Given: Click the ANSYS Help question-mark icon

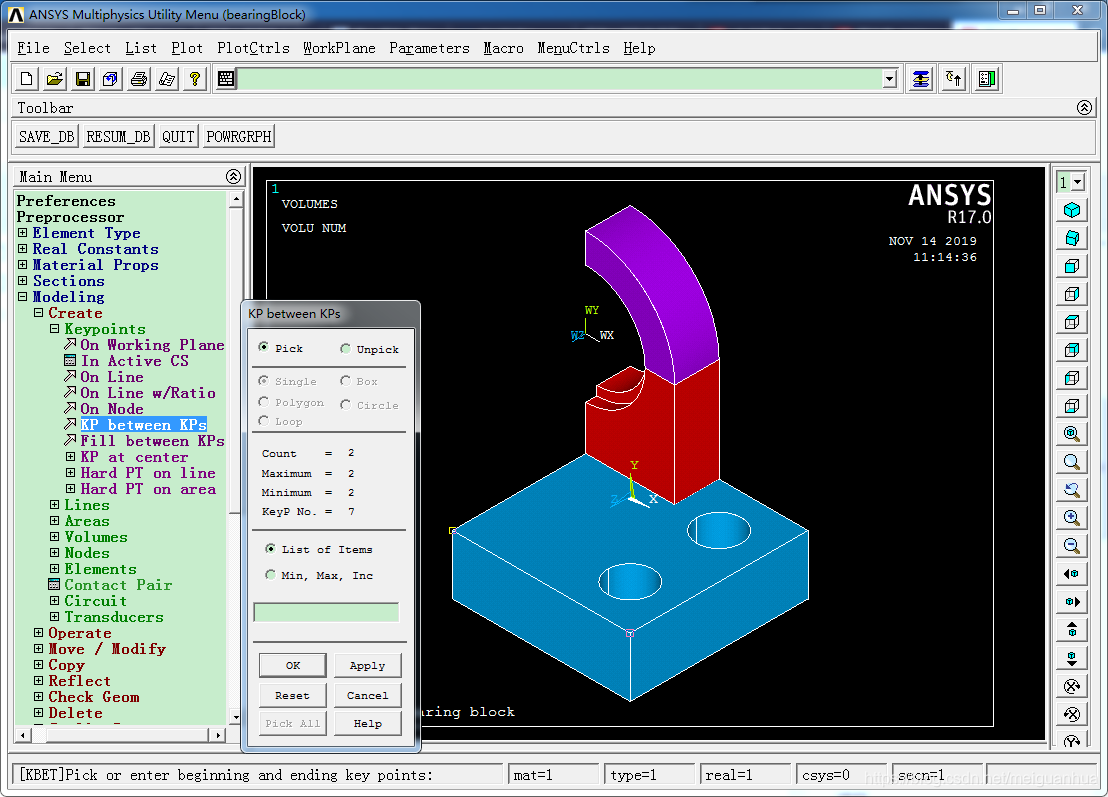Looking at the screenshot, I should 195,79.
